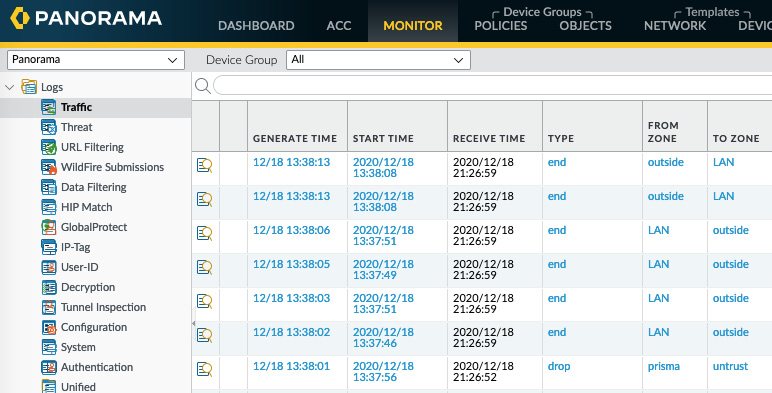Click the System log icon
Viewport: 772px width, 393px height.
(49, 347)
